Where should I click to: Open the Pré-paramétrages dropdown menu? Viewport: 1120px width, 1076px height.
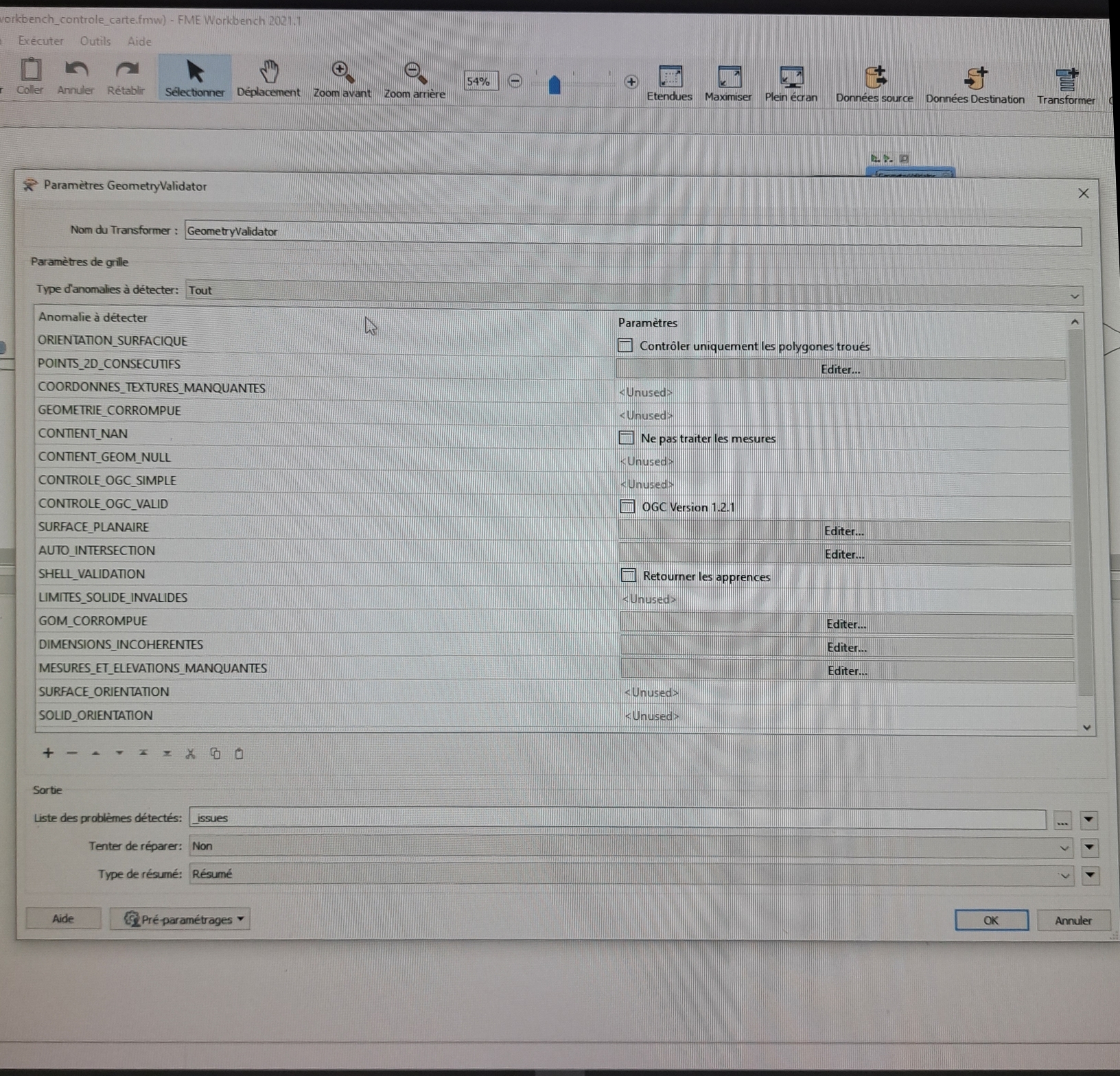tap(180, 919)
